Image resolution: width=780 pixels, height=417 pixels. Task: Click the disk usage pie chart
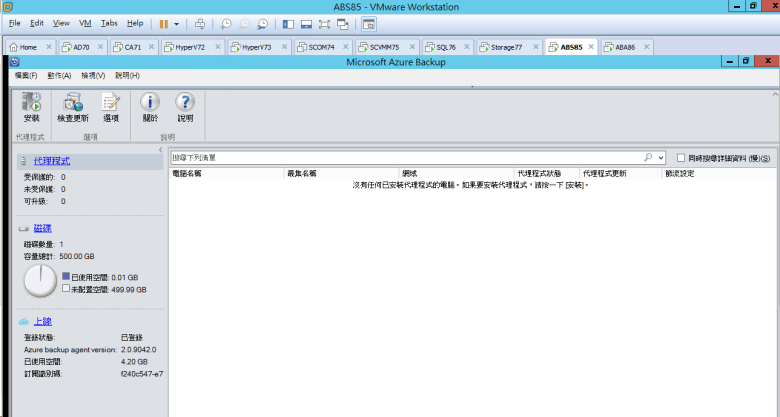tap(40, 281)
